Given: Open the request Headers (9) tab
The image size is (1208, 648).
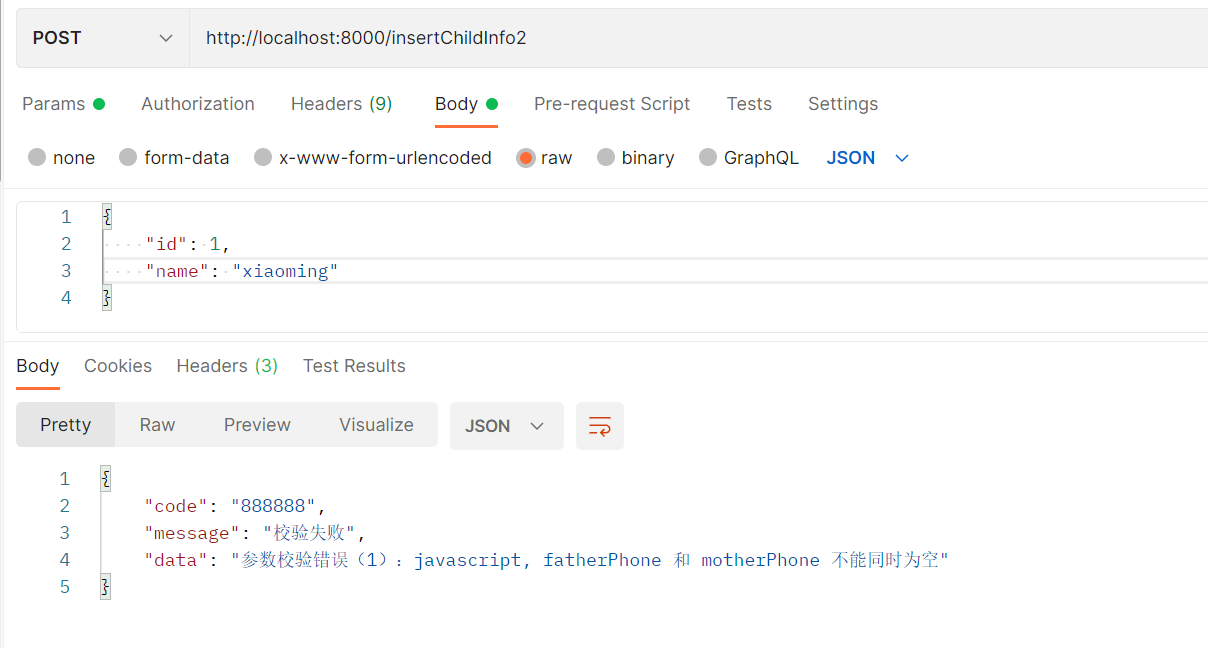Looking at the screenshot, I should tap(341, 104).
